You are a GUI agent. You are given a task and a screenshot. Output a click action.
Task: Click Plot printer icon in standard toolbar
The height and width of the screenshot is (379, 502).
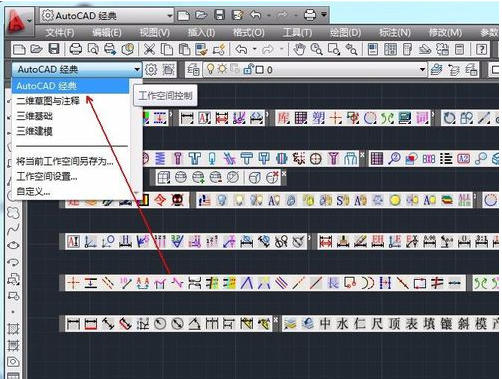[x=76, y=50]
